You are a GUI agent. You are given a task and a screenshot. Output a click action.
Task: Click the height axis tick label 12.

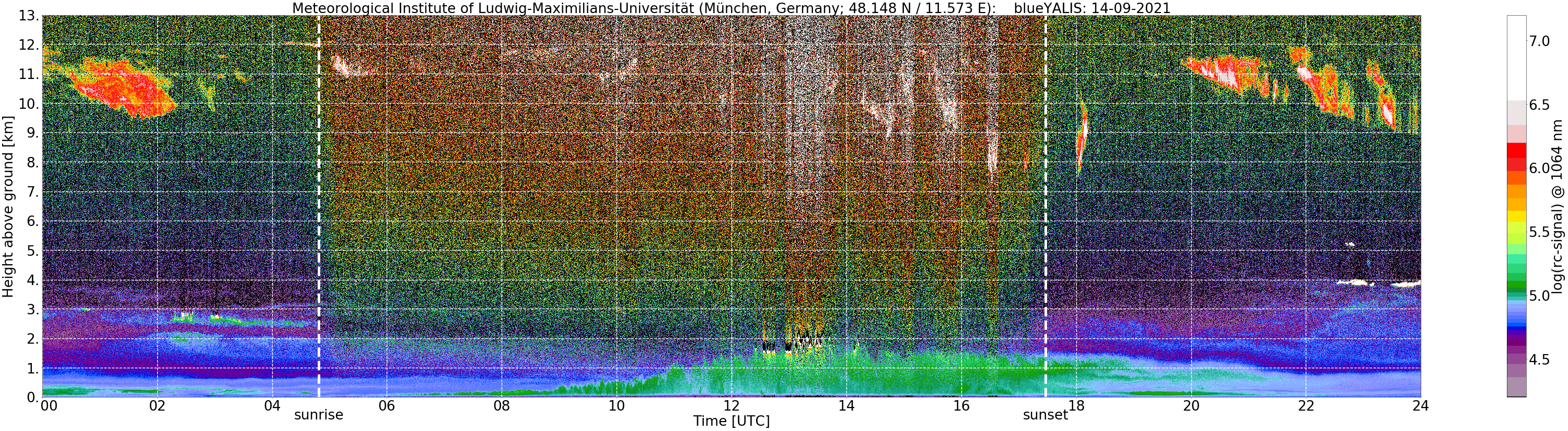click(x=29, y=45)
